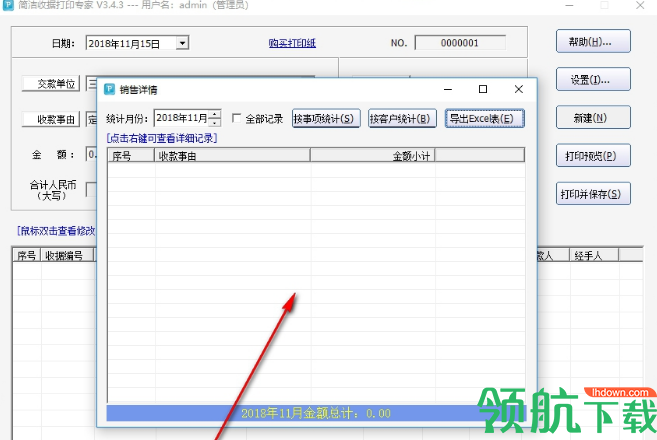This screenshot has height=440, width=657.
Task: Click the 2018年11月金额总计 status bar
Action: [x=316, y=413]
